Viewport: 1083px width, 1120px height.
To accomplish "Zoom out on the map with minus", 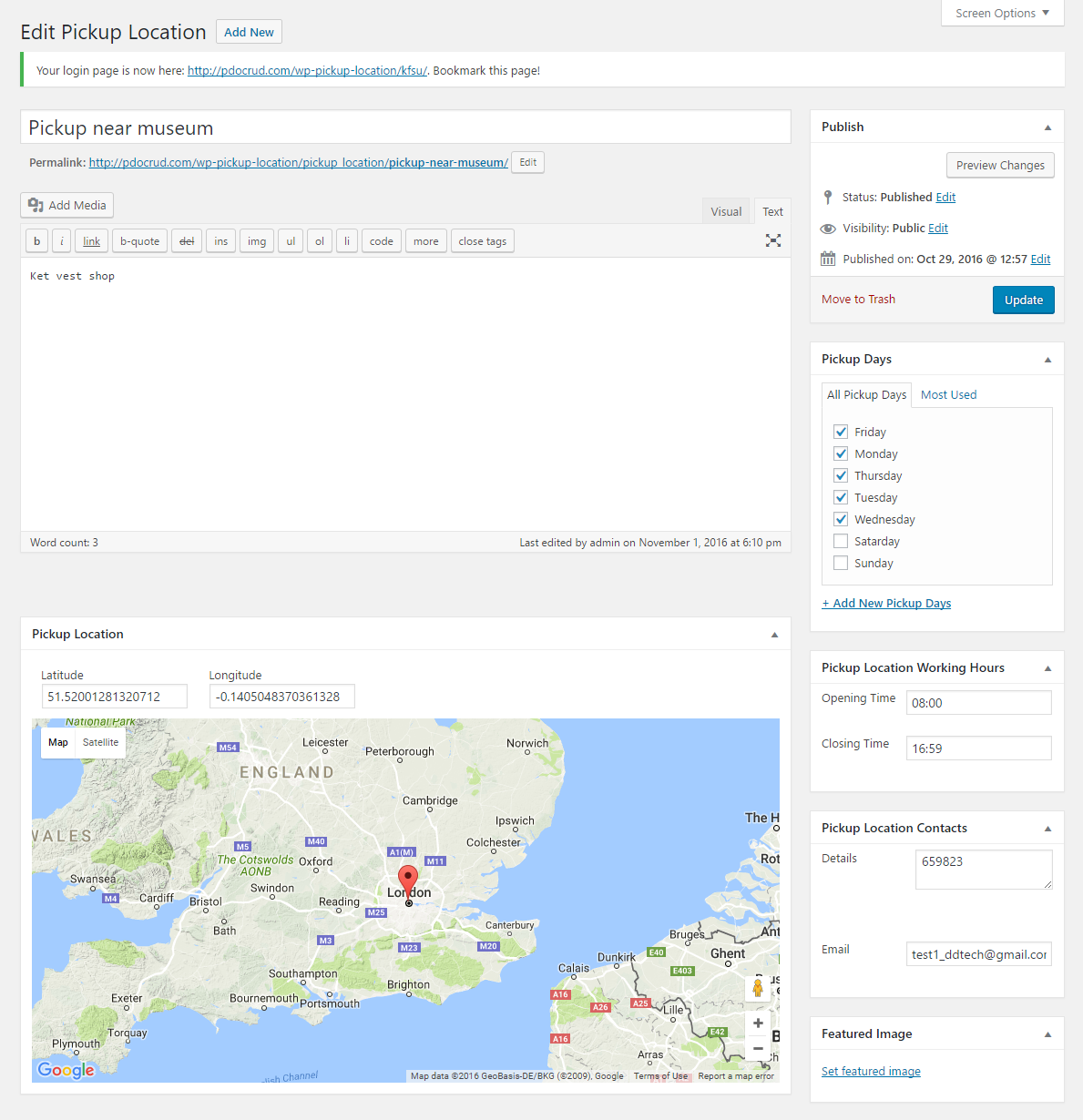I will pos(758,1048).
